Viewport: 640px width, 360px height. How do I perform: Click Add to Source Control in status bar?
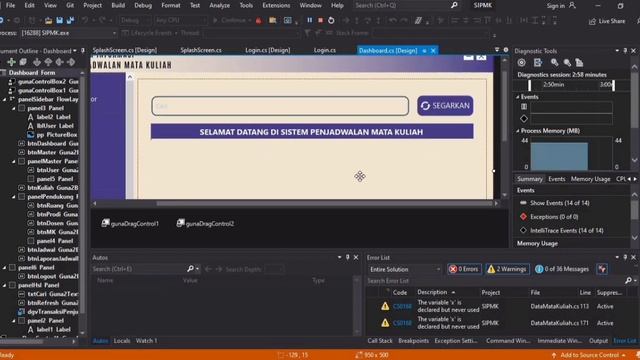(x=590, y=355)
